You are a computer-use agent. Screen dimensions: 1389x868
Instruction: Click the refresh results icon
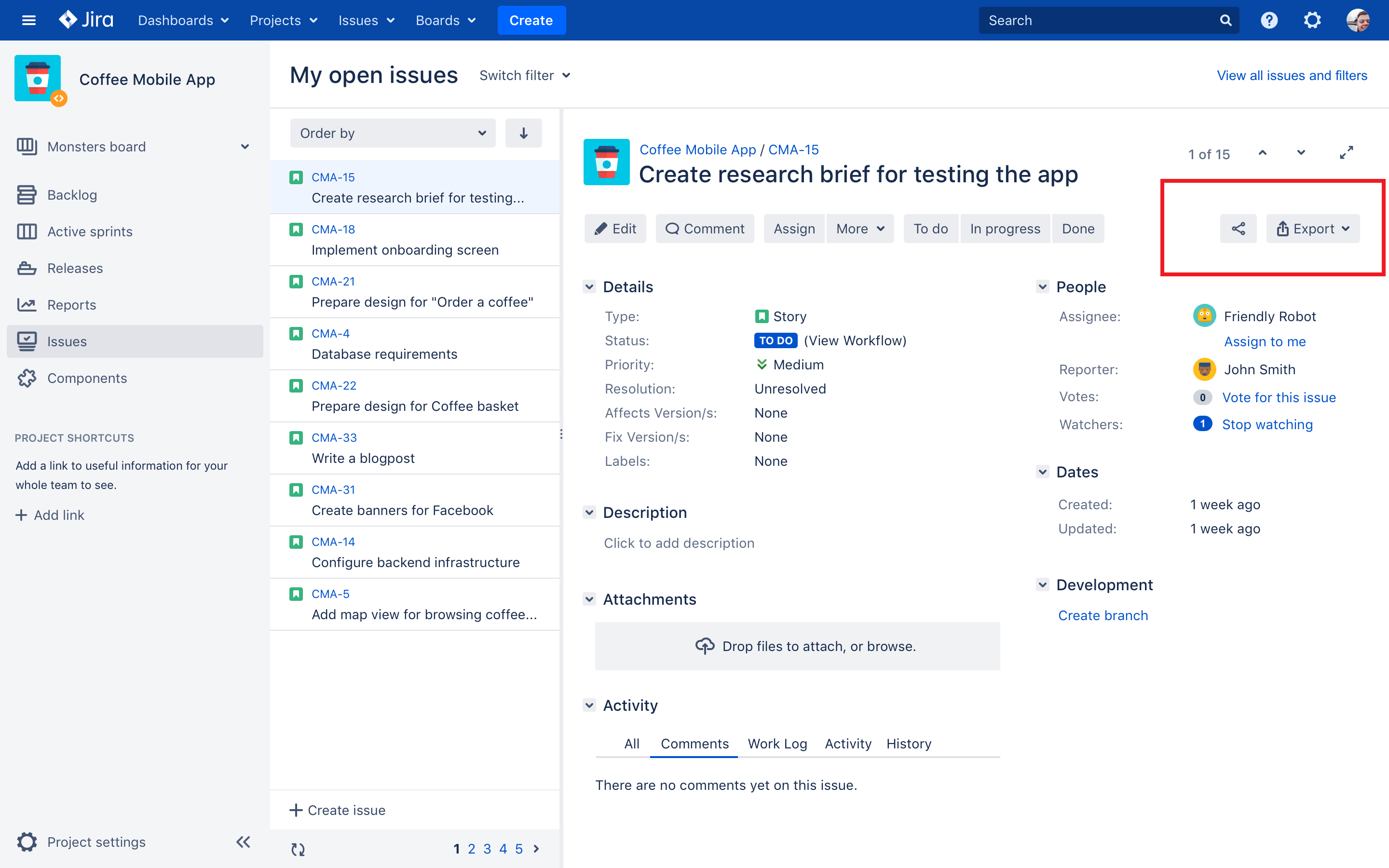pyautogui.click(x=298, y=849)
